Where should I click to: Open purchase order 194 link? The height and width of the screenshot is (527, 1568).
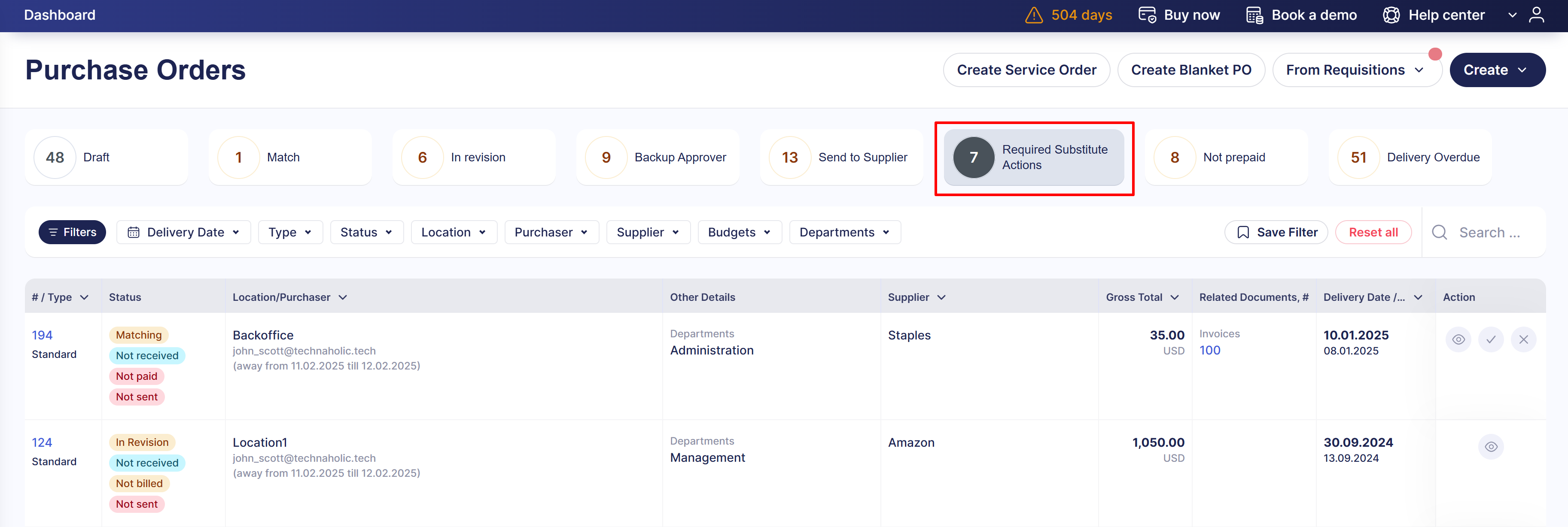[x=42, y=335]
